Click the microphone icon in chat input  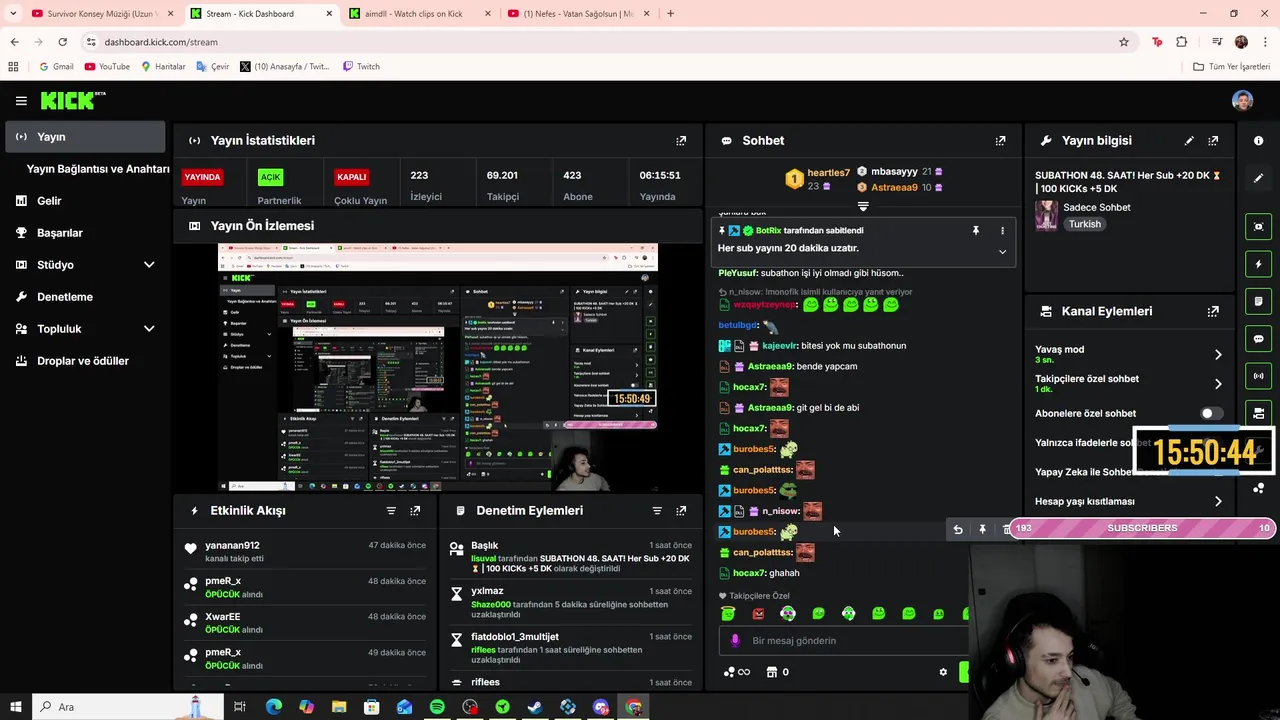[735, 641]
